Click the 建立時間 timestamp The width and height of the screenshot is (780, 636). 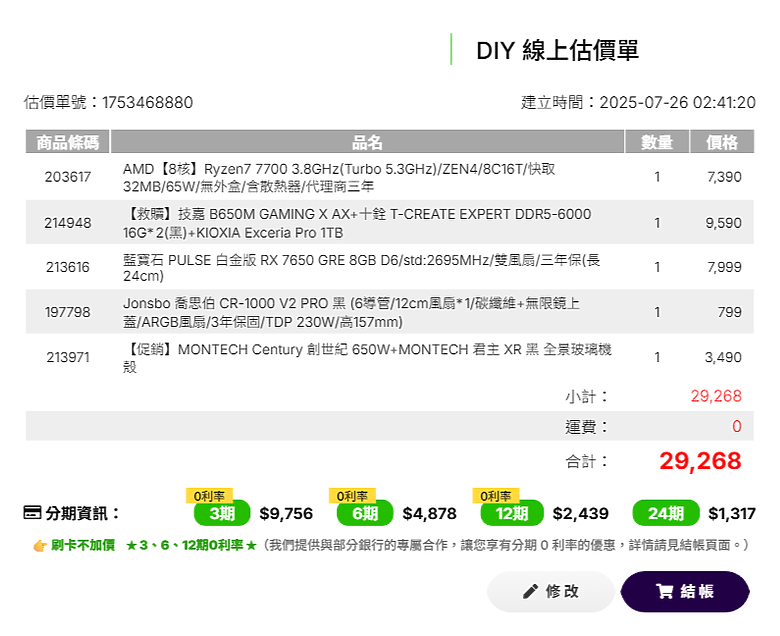pyautogui.click(x=638, y=102)
